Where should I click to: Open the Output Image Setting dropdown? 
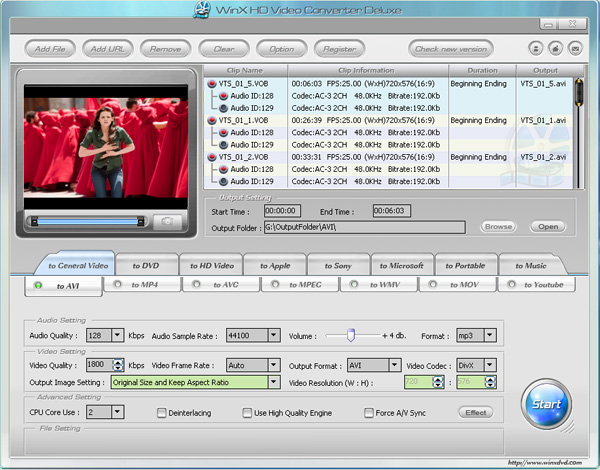pyautogui.click(x=273, y=382)
